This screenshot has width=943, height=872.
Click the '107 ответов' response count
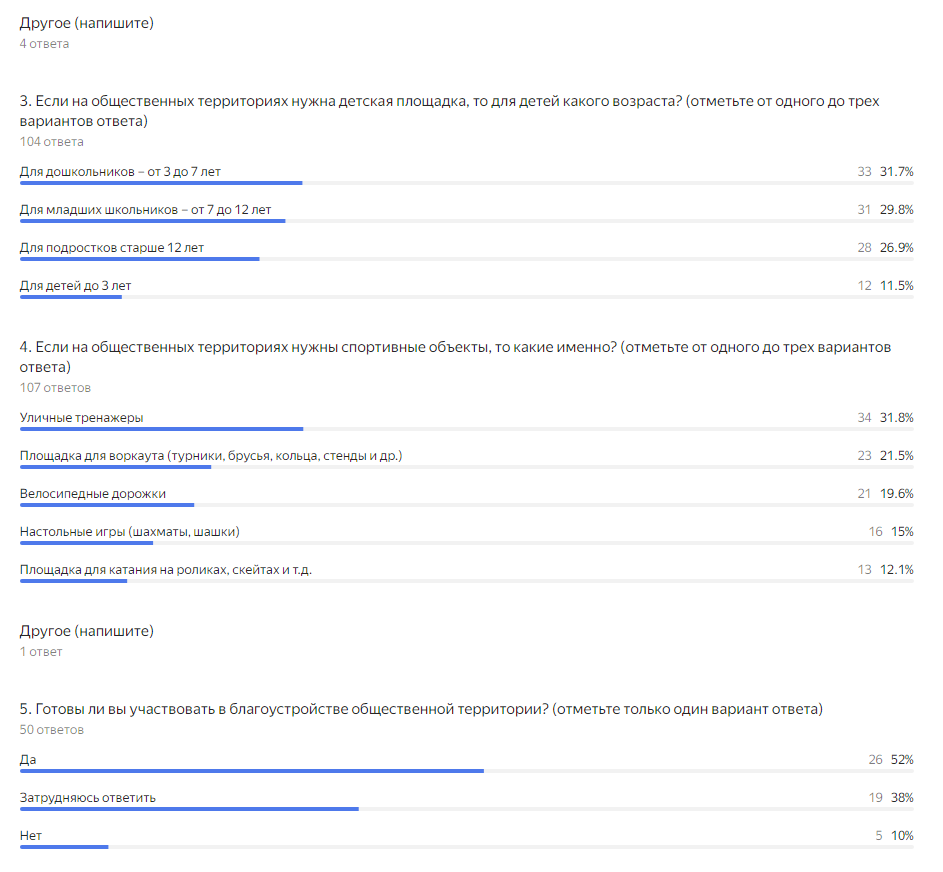tap(55, 388)
